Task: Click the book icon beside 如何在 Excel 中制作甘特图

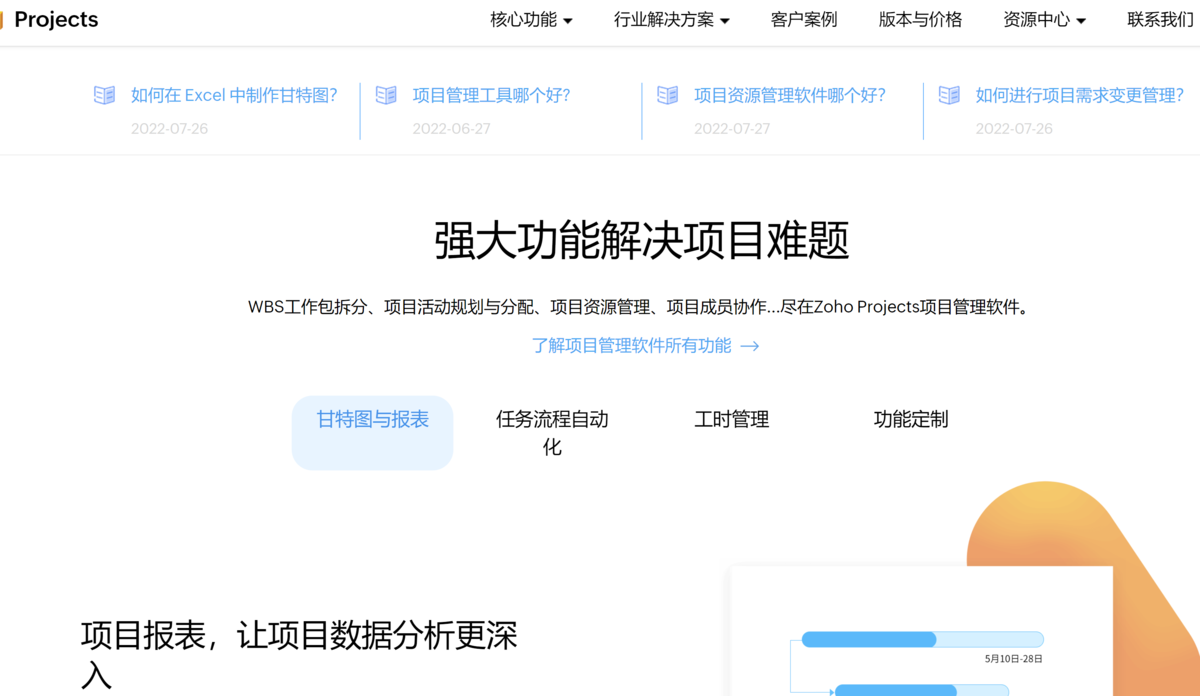Action: [104, 95]
